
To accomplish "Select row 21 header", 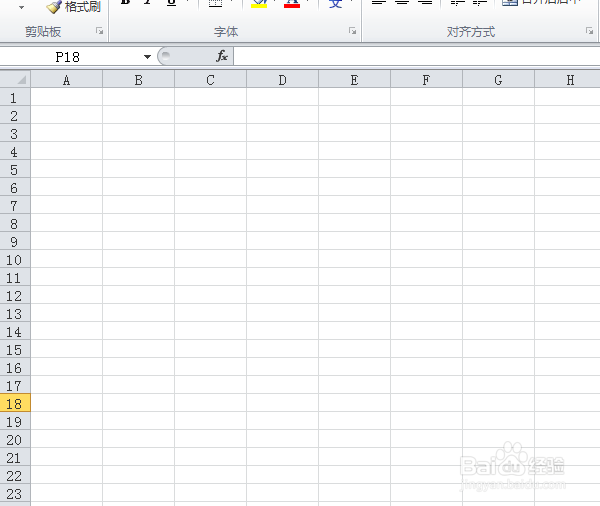I will coord(15,457).
